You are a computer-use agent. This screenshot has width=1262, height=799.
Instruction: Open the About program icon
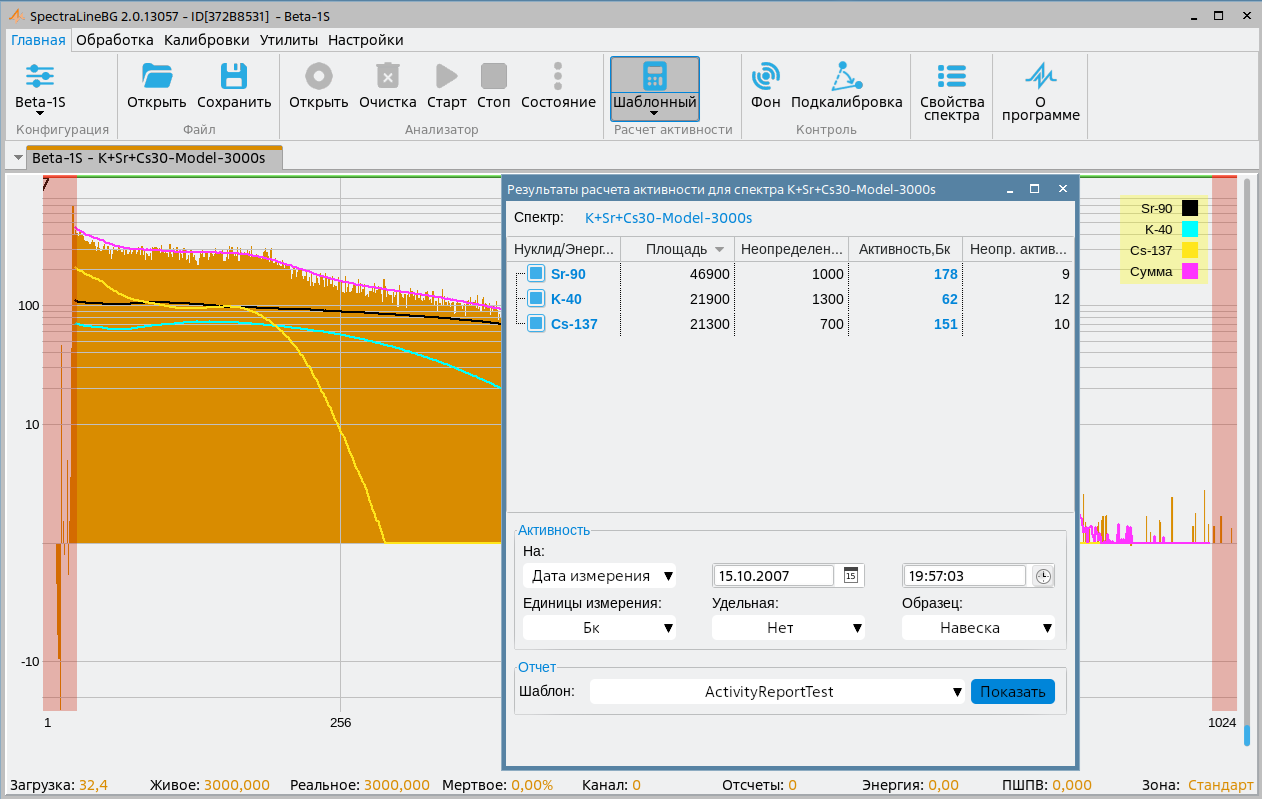pos(1040,77)
